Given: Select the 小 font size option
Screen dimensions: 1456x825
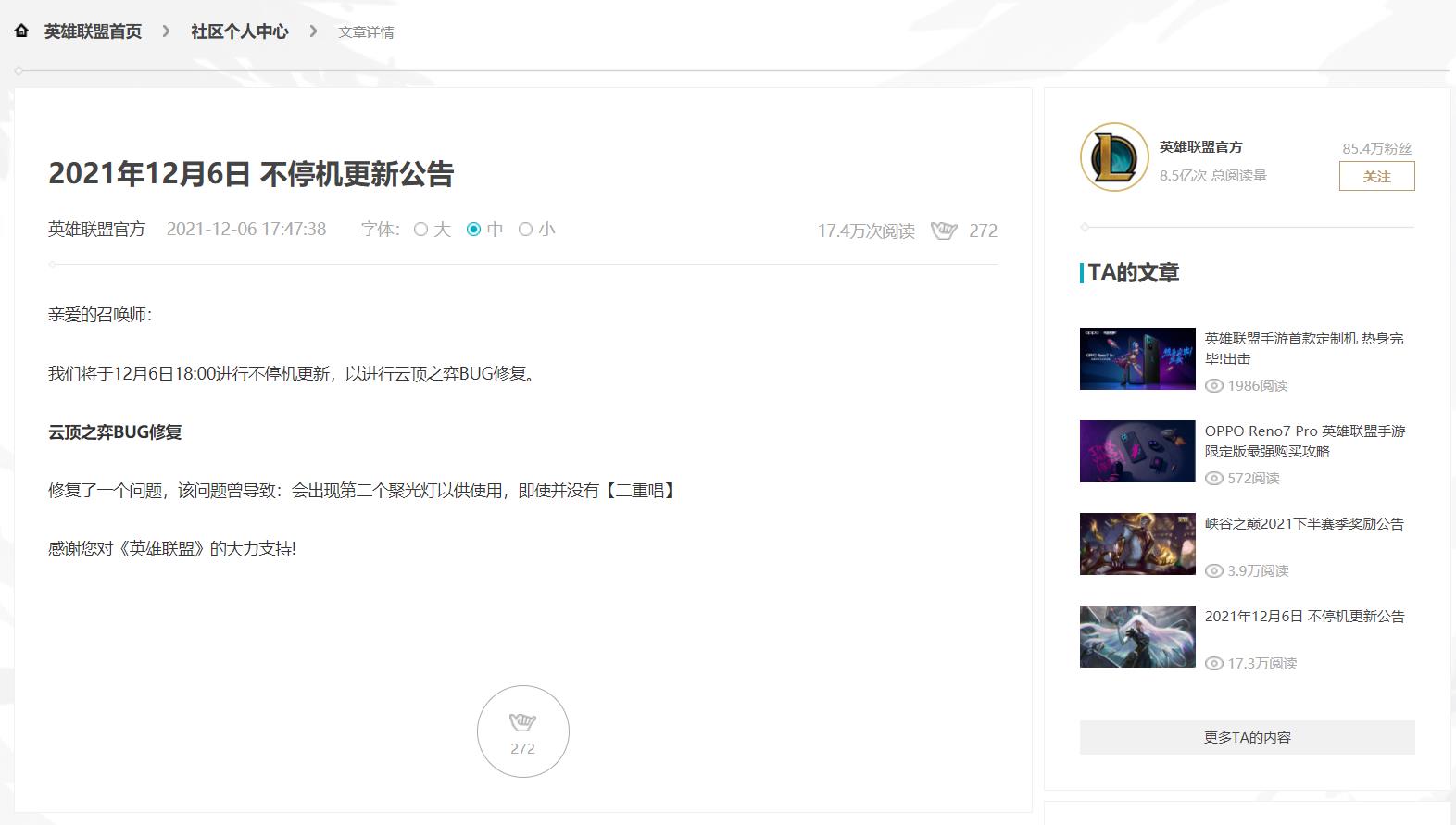Looking at the screenshot, I should [536, 230].
